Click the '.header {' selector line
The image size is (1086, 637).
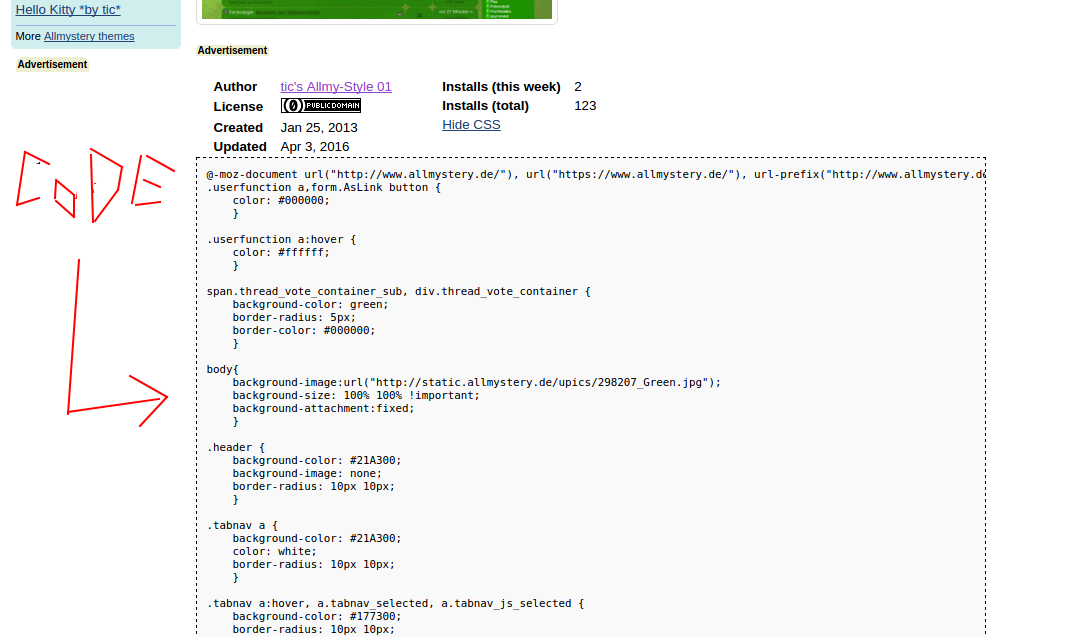click(x=235, y=447)
